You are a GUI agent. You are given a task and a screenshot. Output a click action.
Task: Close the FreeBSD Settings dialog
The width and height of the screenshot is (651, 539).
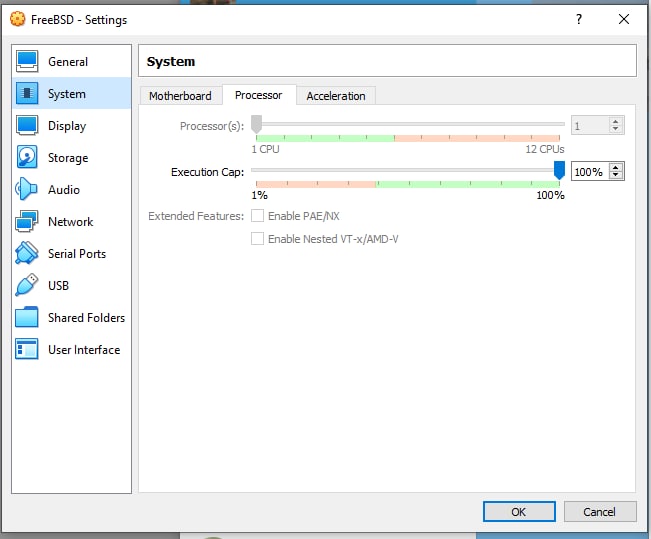point(624,19)
